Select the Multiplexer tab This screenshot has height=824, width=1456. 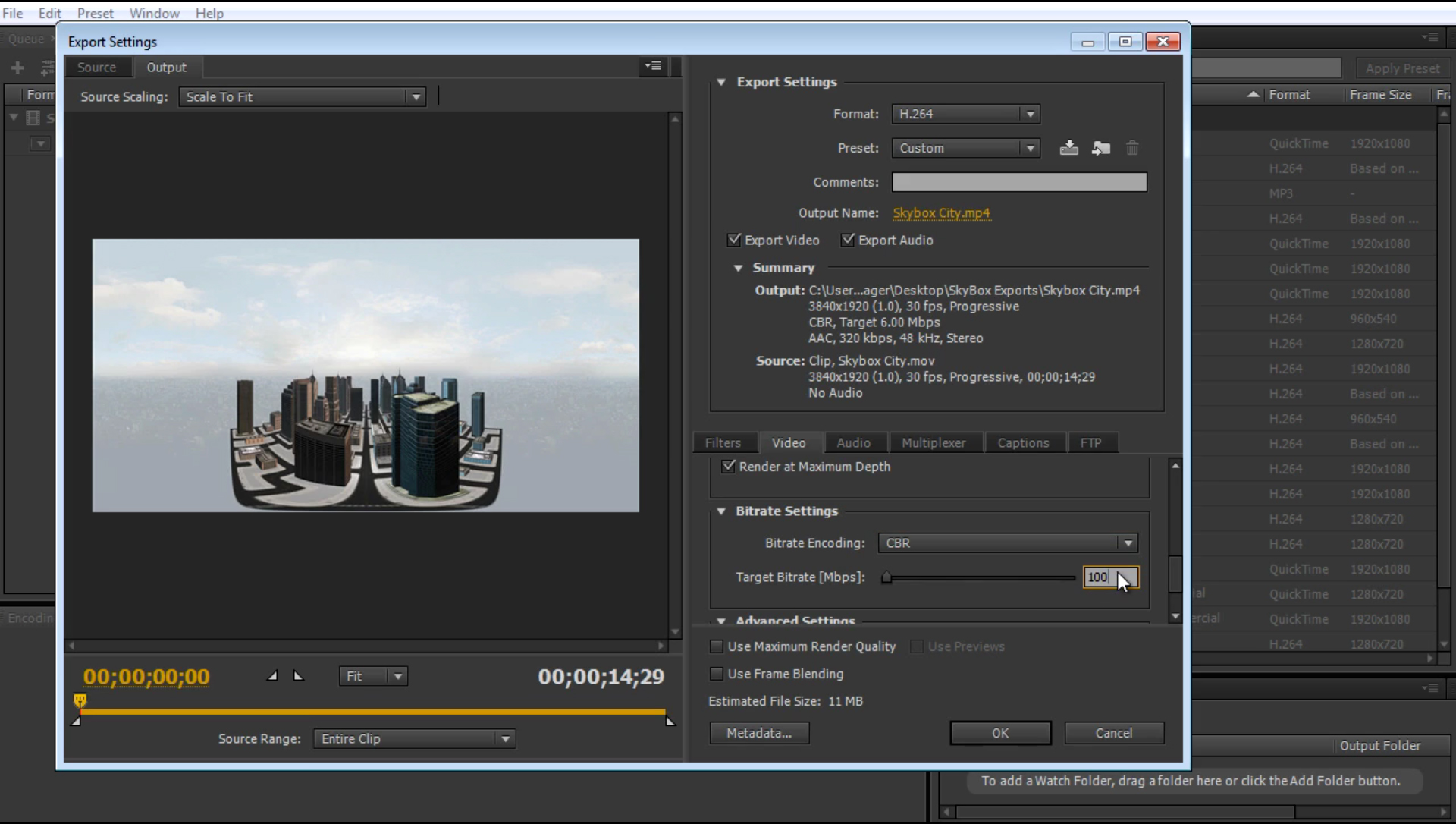pyautogui.click(x=935, y=442)
